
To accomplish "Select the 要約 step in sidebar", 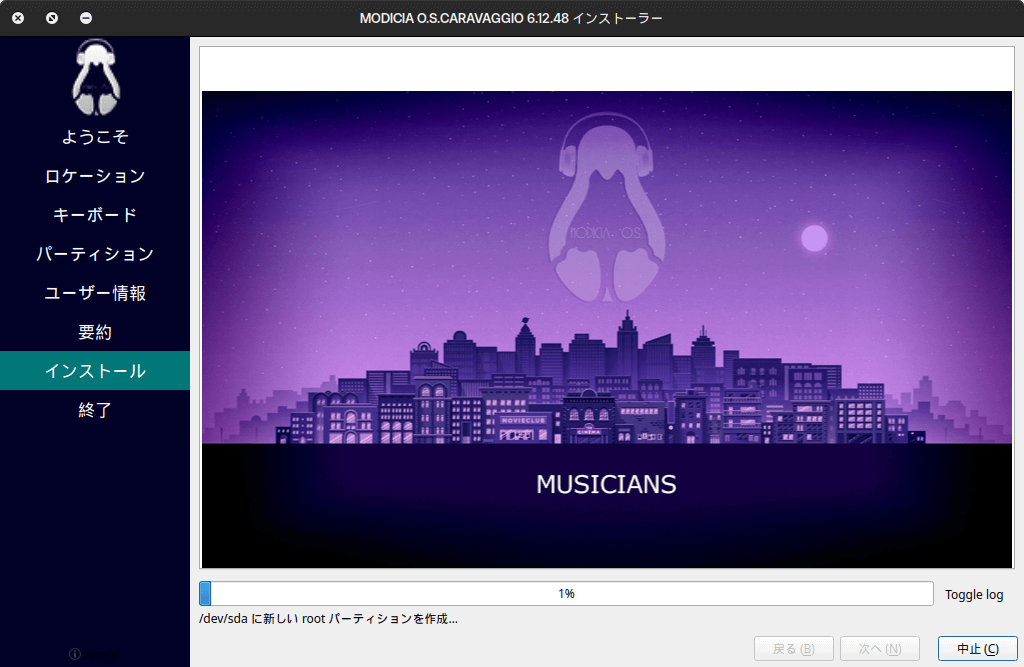I will coord(95,332).
